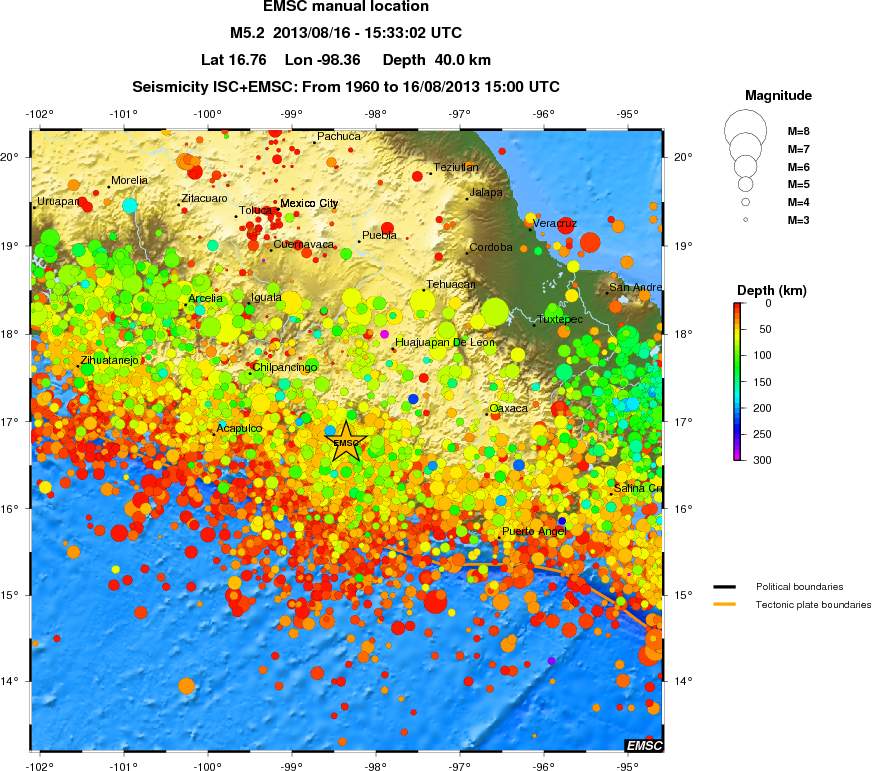This screenshot has height=771, width=872.
Task: Click the M=6 magnitude legend circle
Action: 745,166
